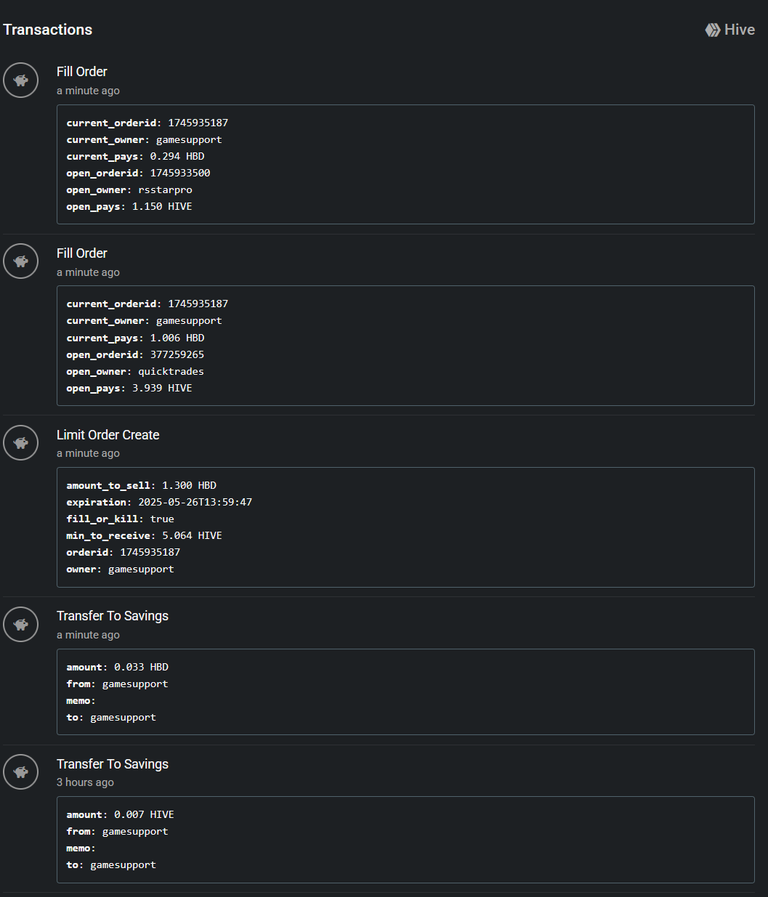Click the first Fill Order title
Image resolution: width=768 pixels, height=897 pixels.
pyautogui.click(x=82, y=72)
